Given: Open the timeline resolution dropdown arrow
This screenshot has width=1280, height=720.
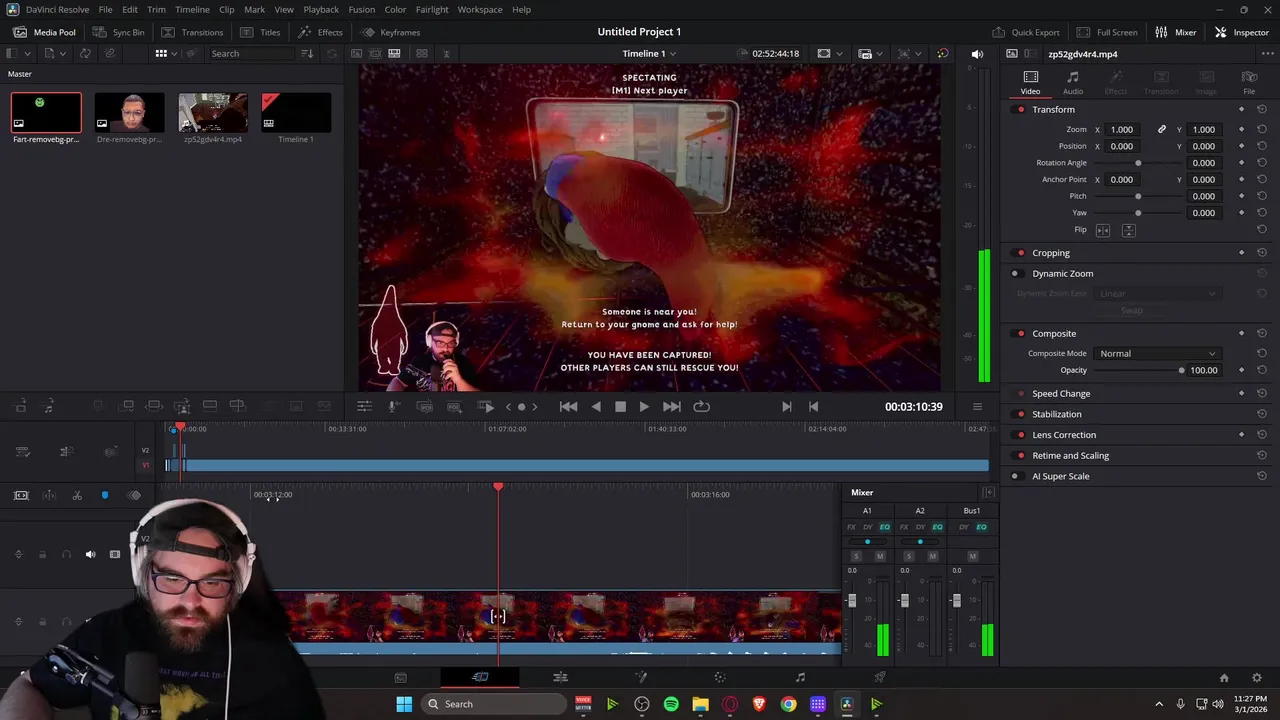Looking at the screenshot, I should [840, 53].
